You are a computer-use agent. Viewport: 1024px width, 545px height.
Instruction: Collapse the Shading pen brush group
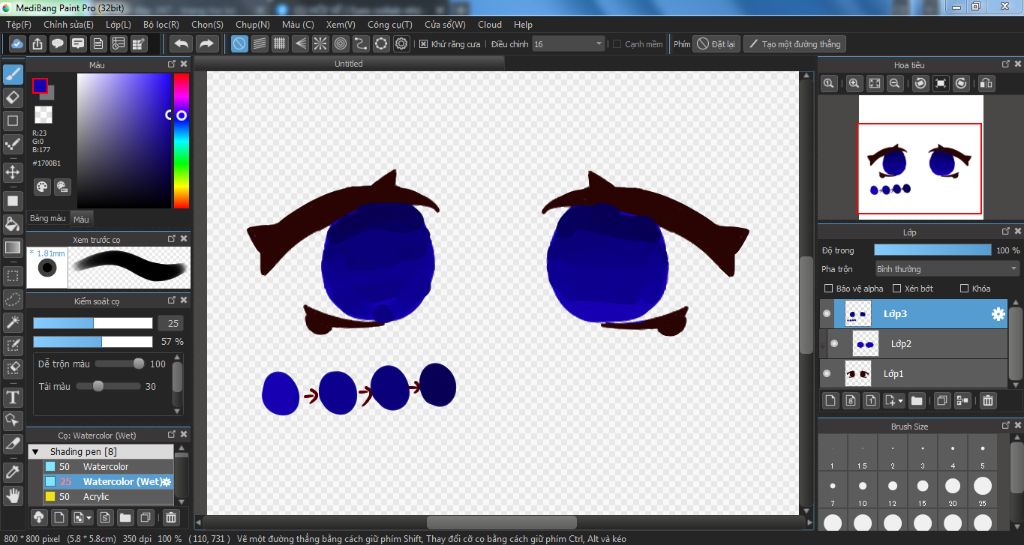[x=36, y=452]
